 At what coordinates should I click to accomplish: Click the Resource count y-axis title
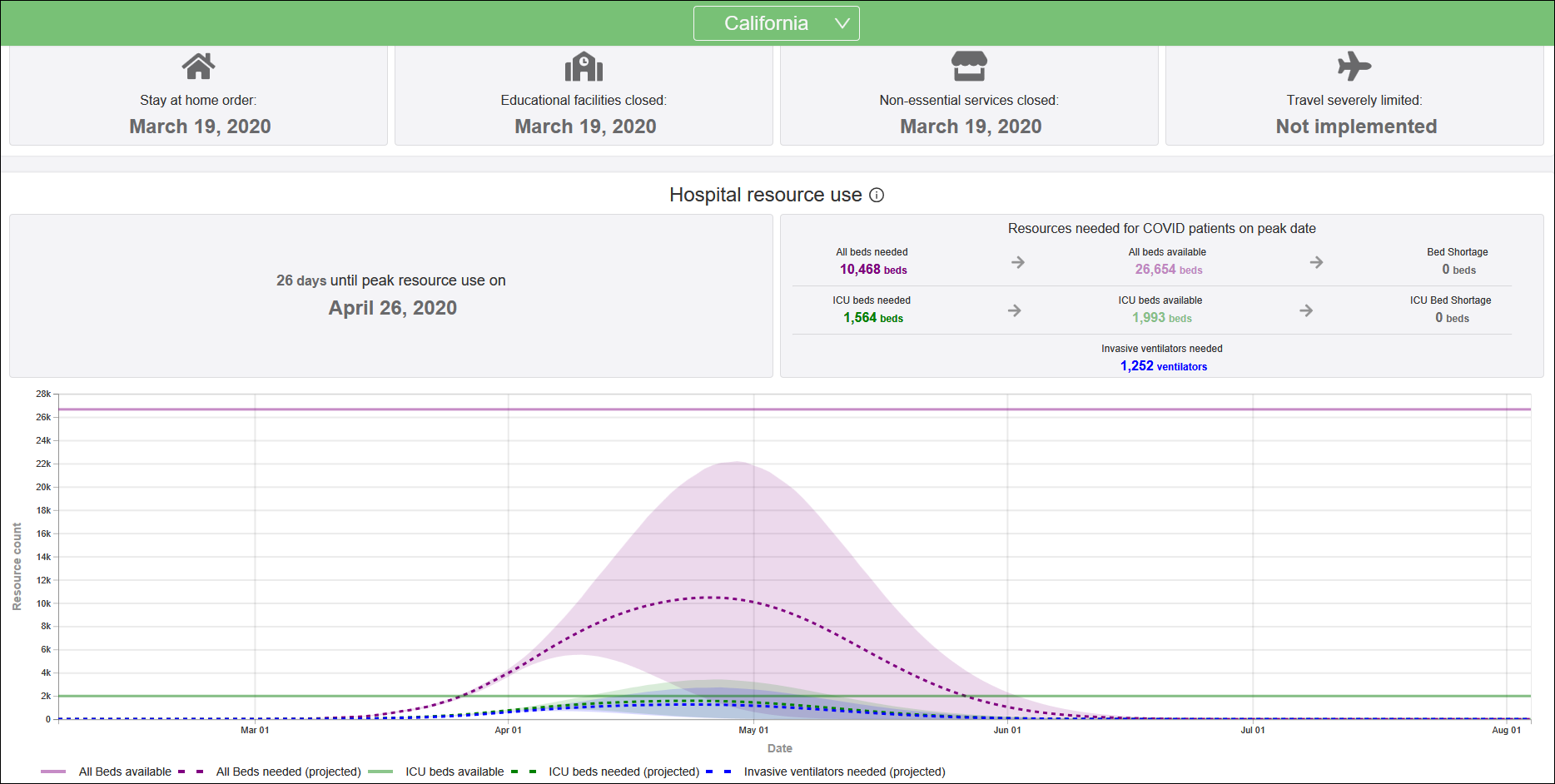17,567
